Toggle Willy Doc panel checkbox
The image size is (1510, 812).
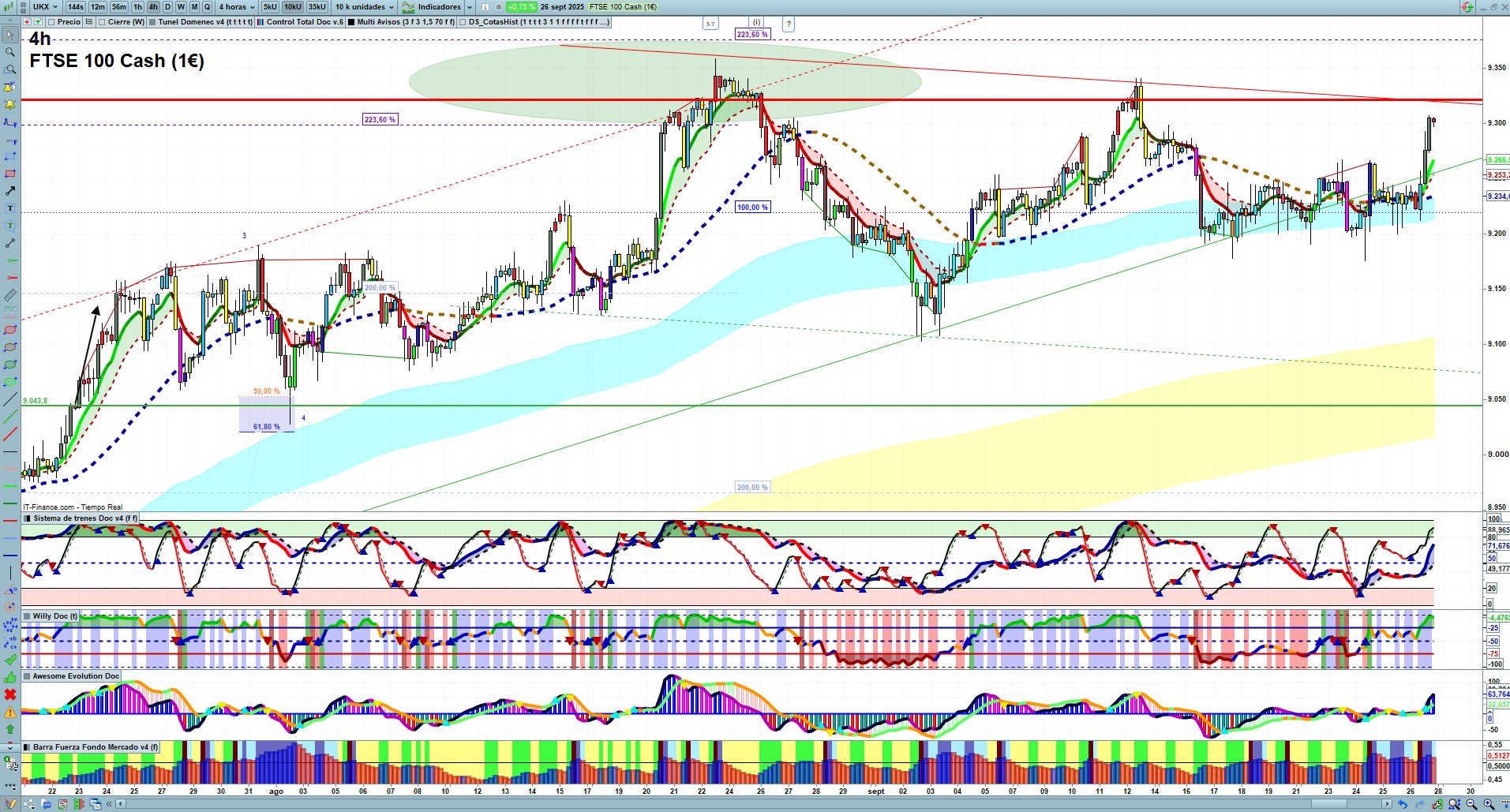pos(28,616)
